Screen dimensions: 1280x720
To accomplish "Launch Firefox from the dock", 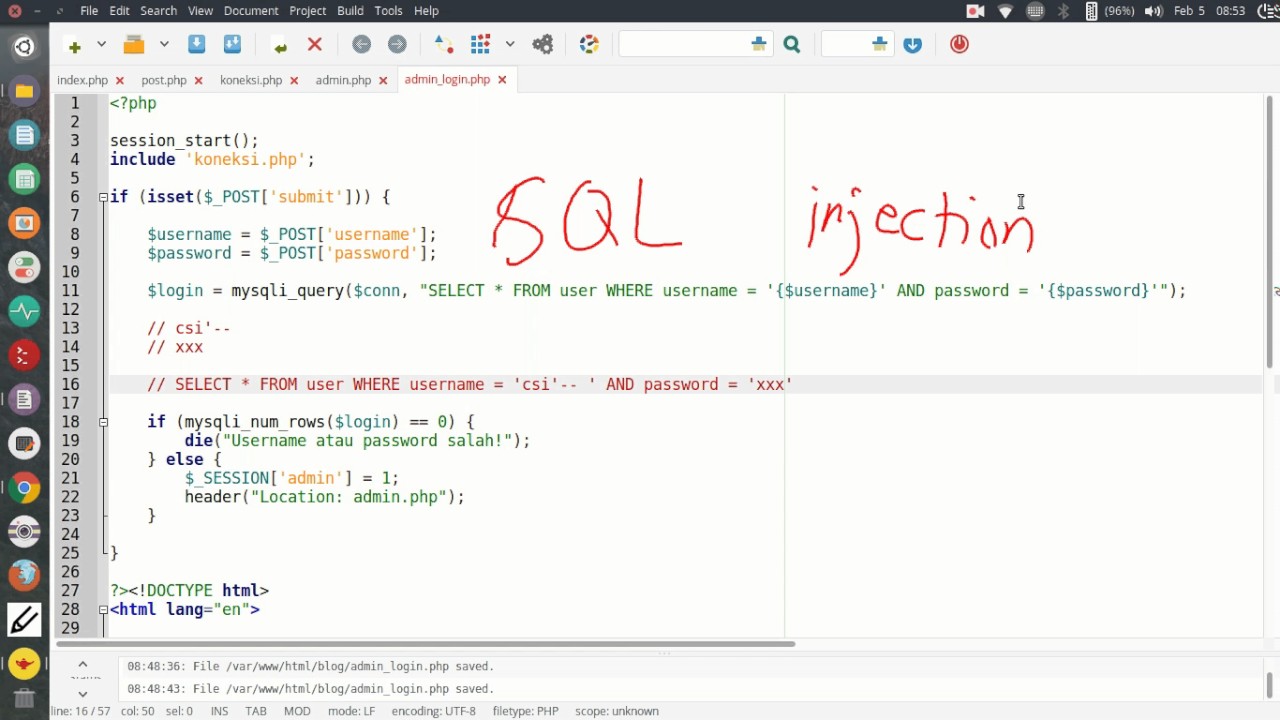I will 25,576.
